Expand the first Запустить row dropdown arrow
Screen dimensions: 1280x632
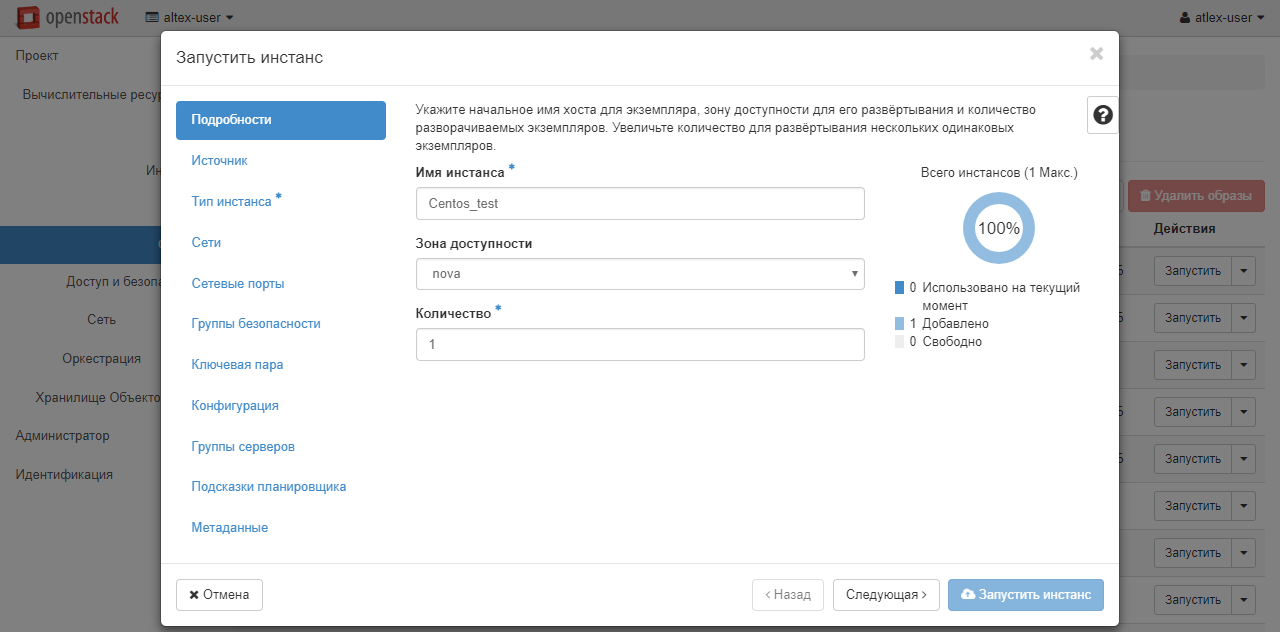pos(1243,270)
